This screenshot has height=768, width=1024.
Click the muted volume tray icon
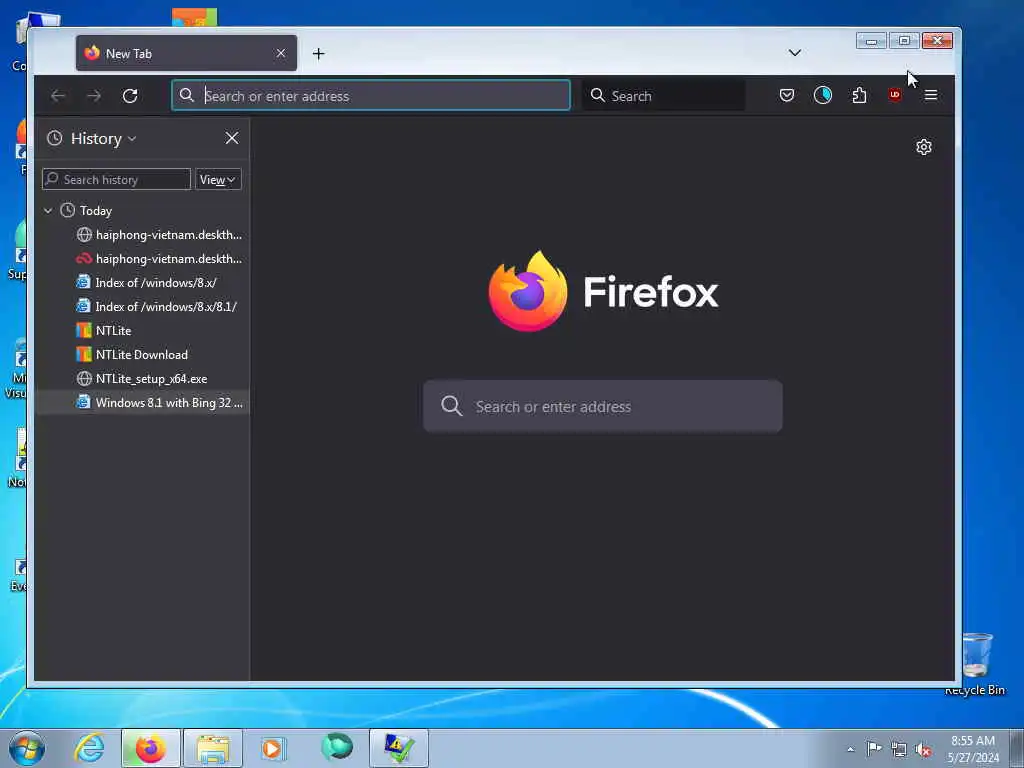pyautogui.click(x=923, y=750)
